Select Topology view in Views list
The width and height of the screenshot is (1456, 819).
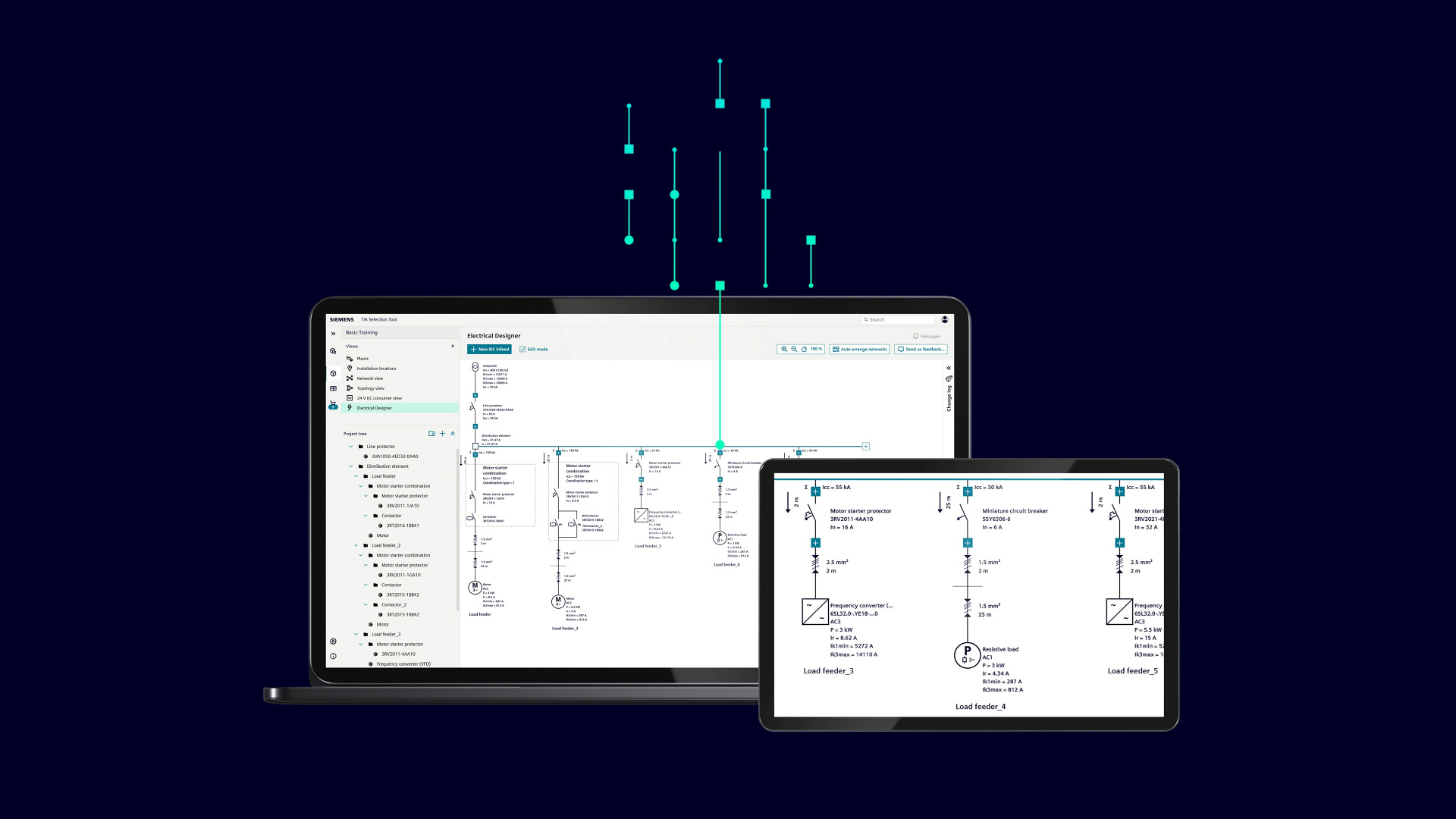[370, 388]
